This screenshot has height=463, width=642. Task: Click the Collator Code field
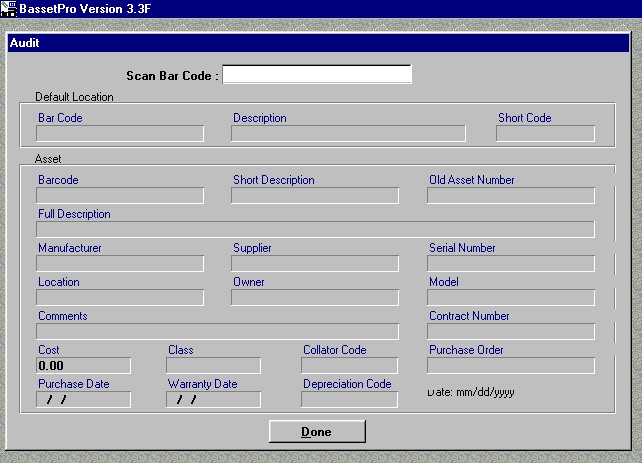point(349,365)
